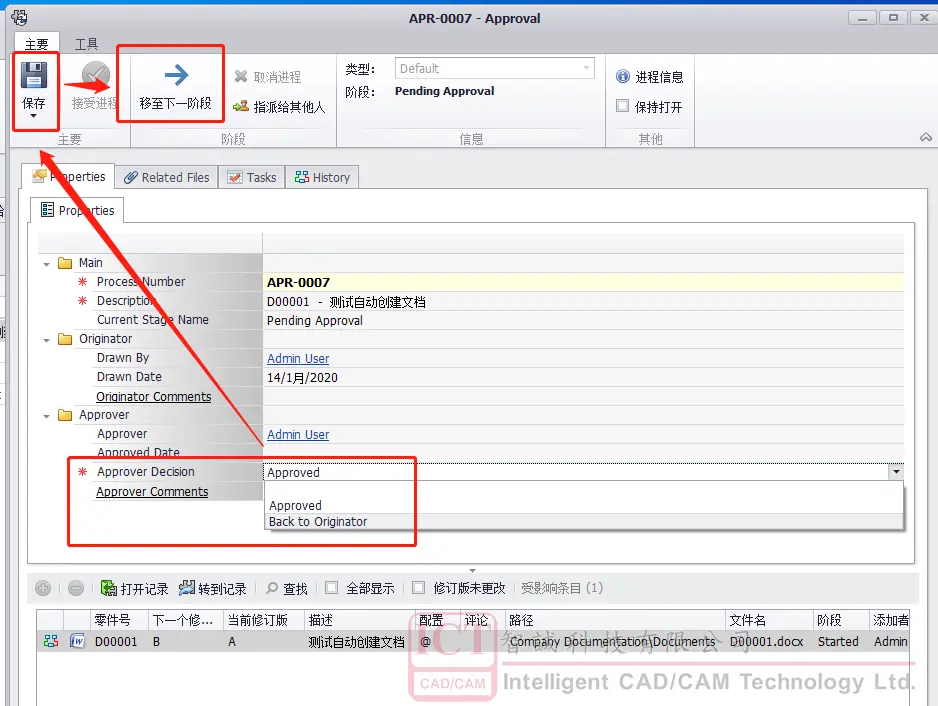Screen dimensions: 938x706
Task: Click the Word document icon for D00001
Action: [77, 641]
